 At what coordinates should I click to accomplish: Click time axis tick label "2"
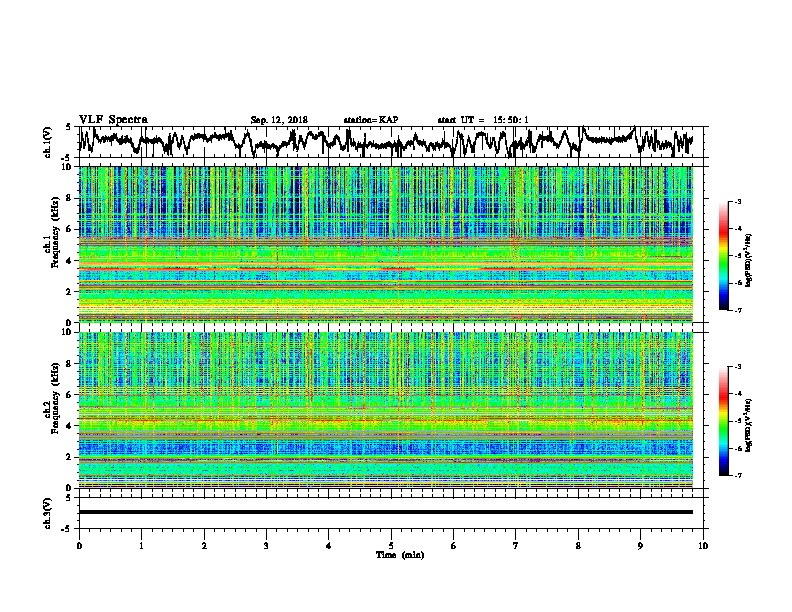pyautogui.click(x=204, y=545)
